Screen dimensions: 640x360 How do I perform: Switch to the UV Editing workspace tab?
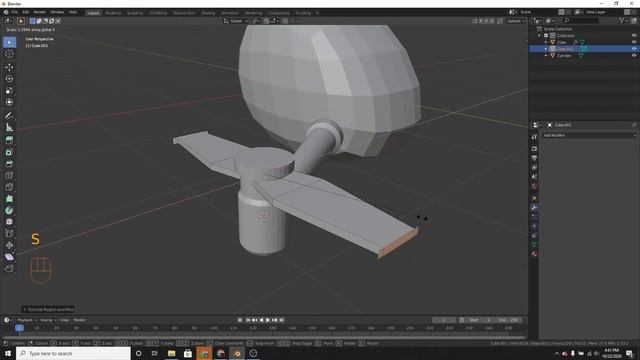158,13
